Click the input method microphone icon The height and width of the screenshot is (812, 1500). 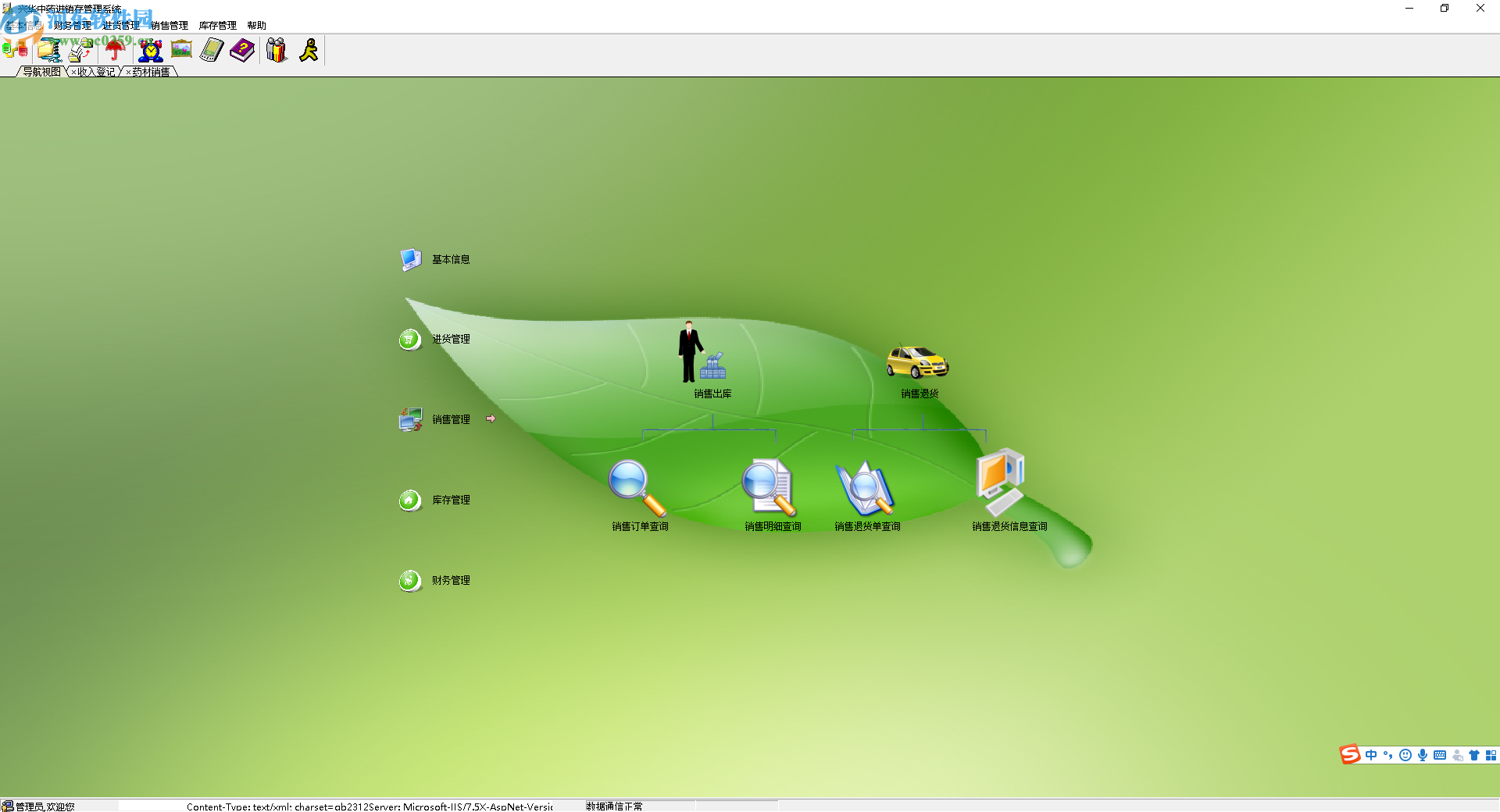[x=1423, y=755]
